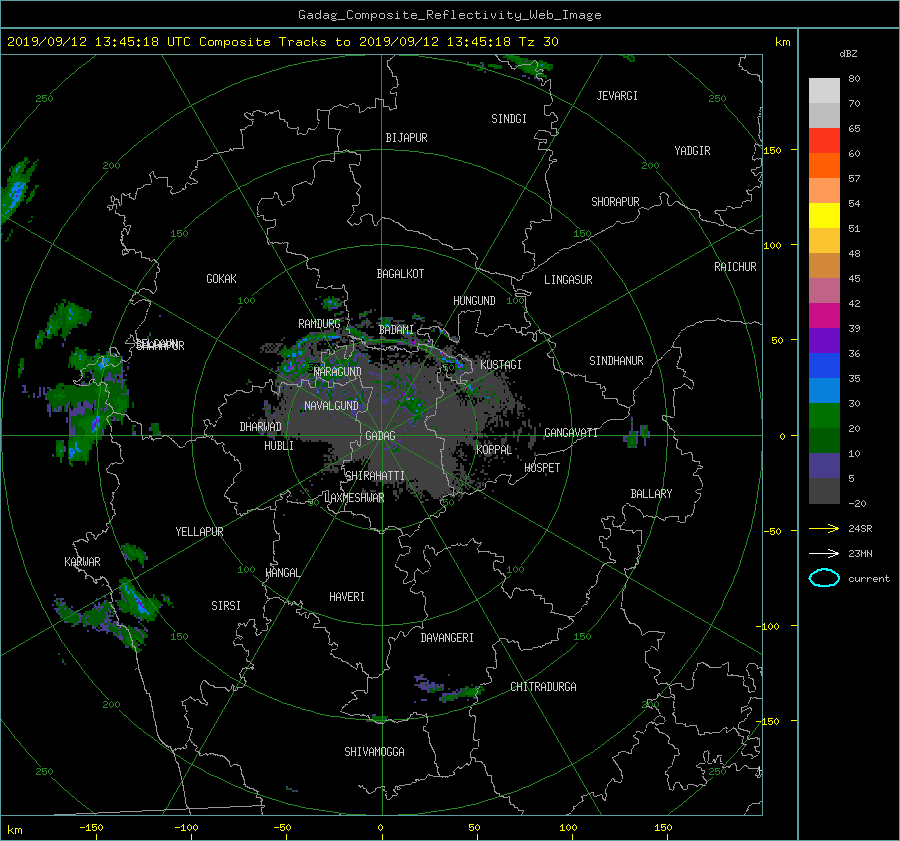
Task: Click the cyan 'current' ellipse legend icon
Action: 824,578
